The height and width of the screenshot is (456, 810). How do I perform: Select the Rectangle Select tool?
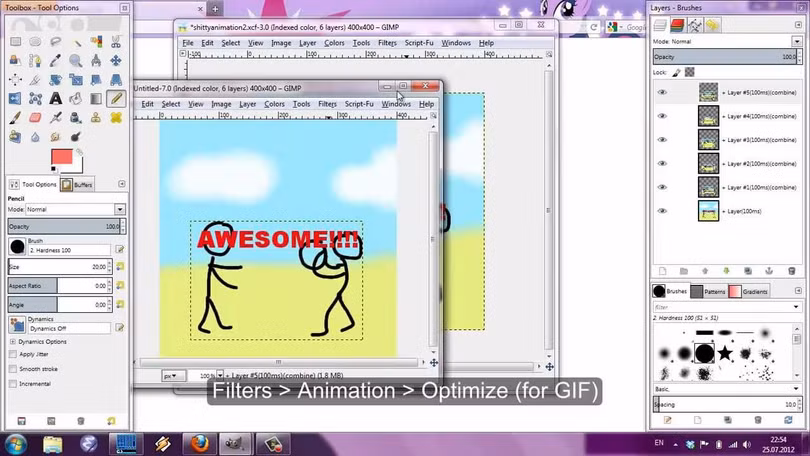(x=15, y=41)
